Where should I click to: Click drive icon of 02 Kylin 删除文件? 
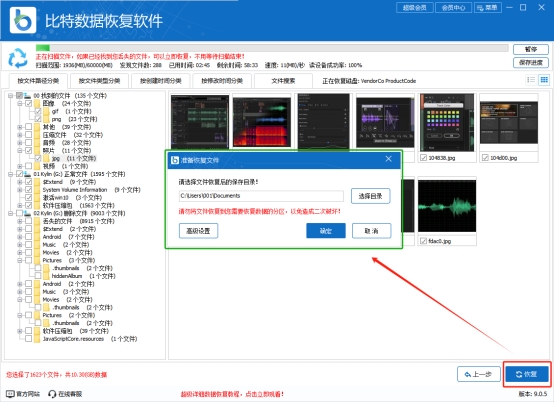(28, 213)
